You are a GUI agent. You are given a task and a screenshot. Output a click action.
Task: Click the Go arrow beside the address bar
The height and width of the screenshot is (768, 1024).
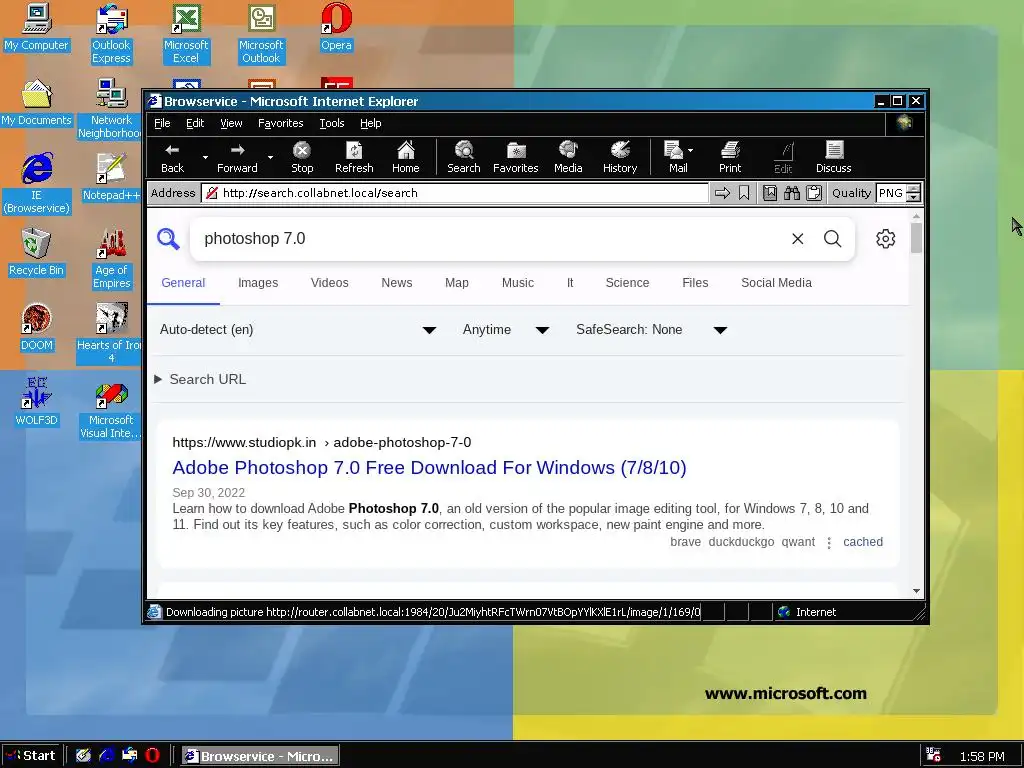(722, 193)
